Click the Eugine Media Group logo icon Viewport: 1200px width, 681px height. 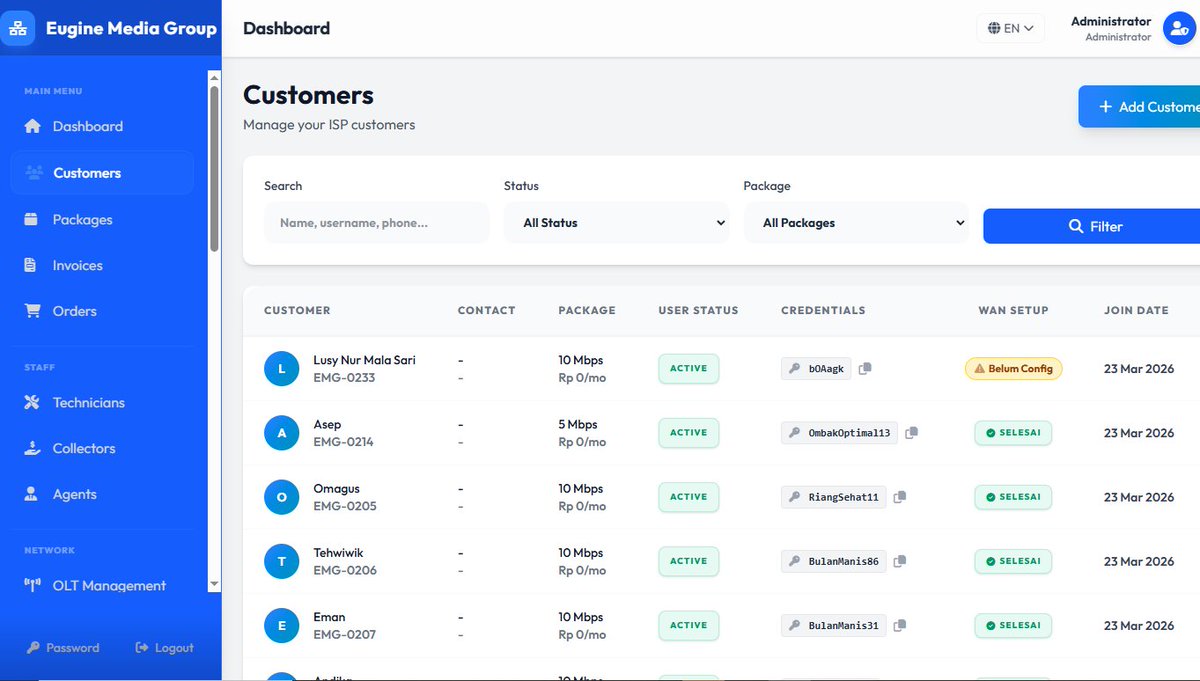click(x=18, y=28)
